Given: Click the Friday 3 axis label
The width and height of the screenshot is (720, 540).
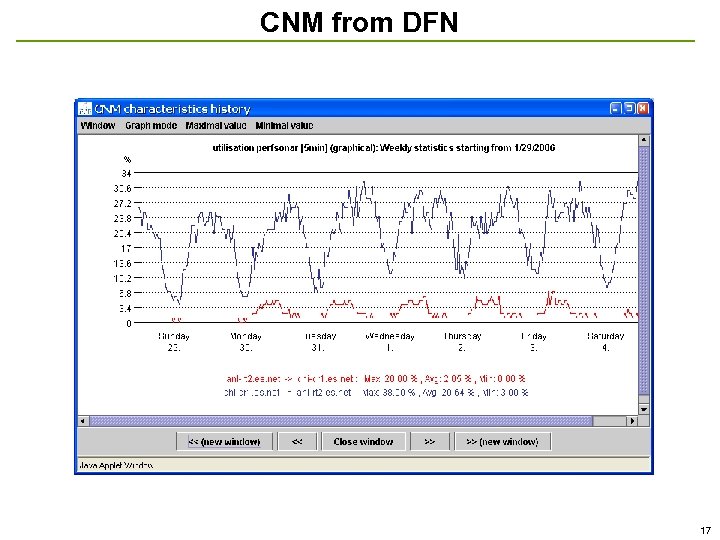Looking at the screenshot, I should click(534, 342).
